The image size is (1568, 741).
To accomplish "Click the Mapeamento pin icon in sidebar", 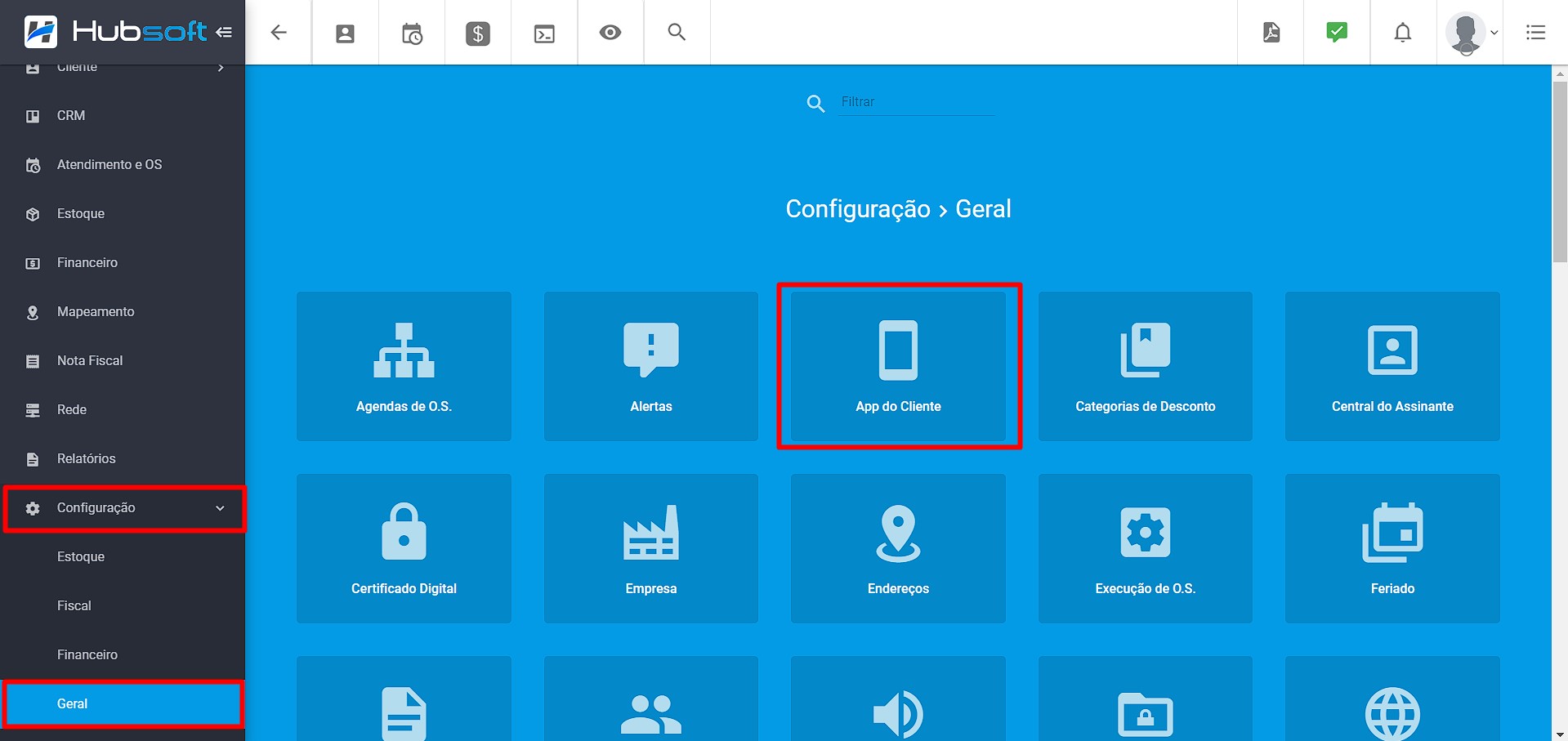I will coord(33,312).
